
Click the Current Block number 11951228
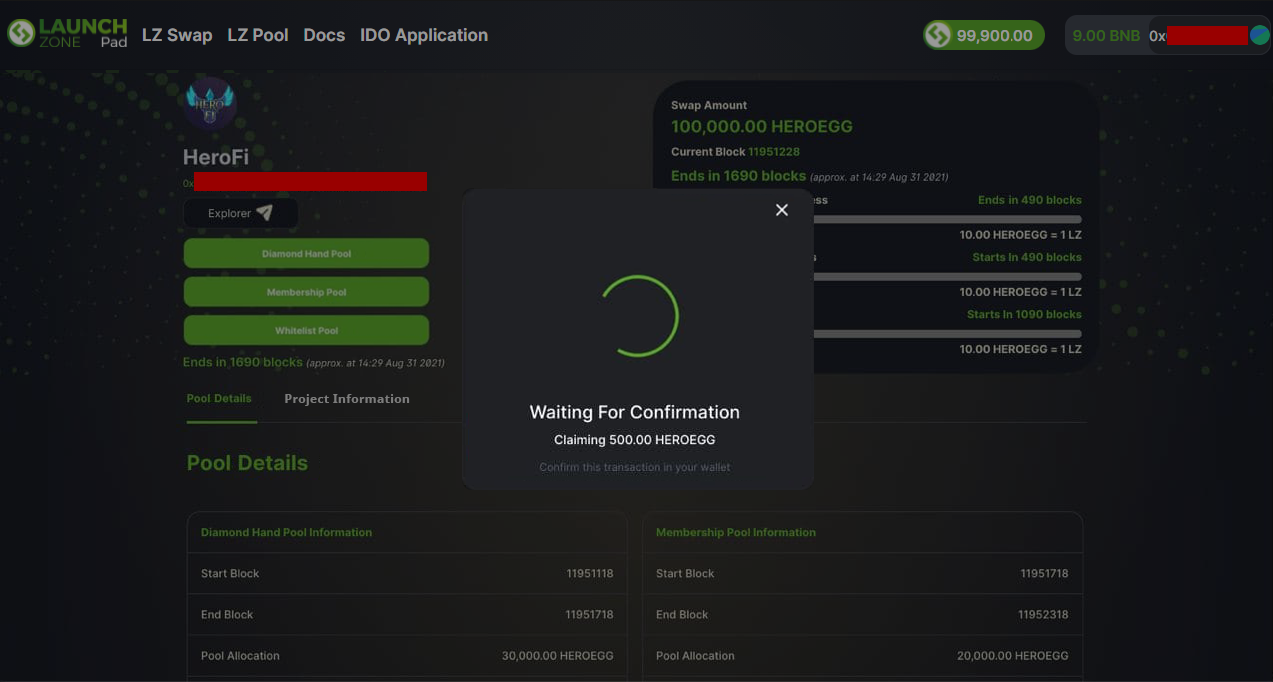pos(774,152)
